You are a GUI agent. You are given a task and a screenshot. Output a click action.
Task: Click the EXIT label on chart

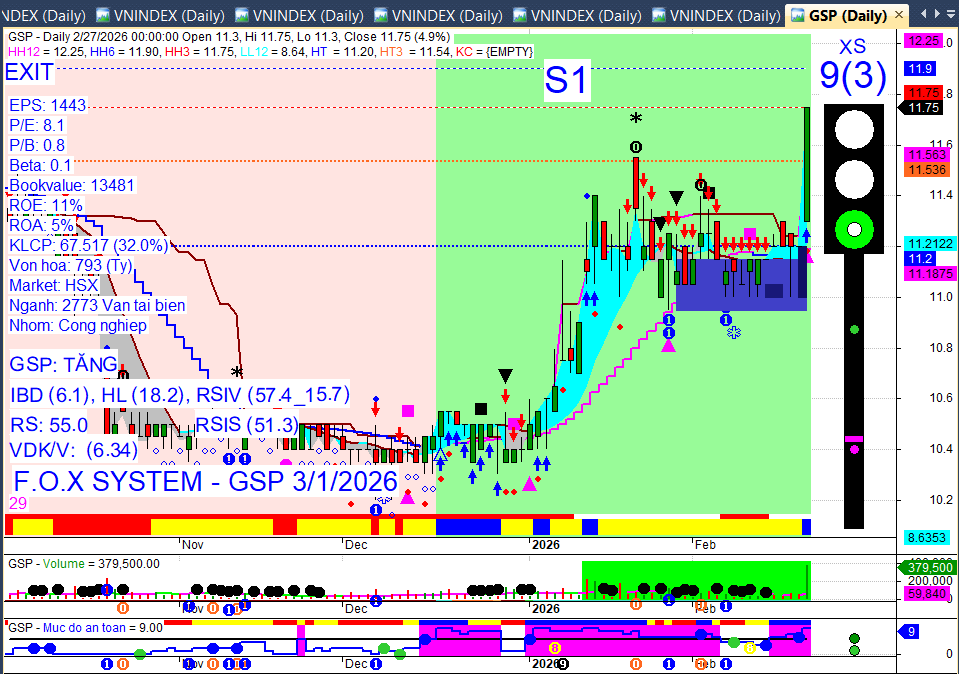click(29, 72)
